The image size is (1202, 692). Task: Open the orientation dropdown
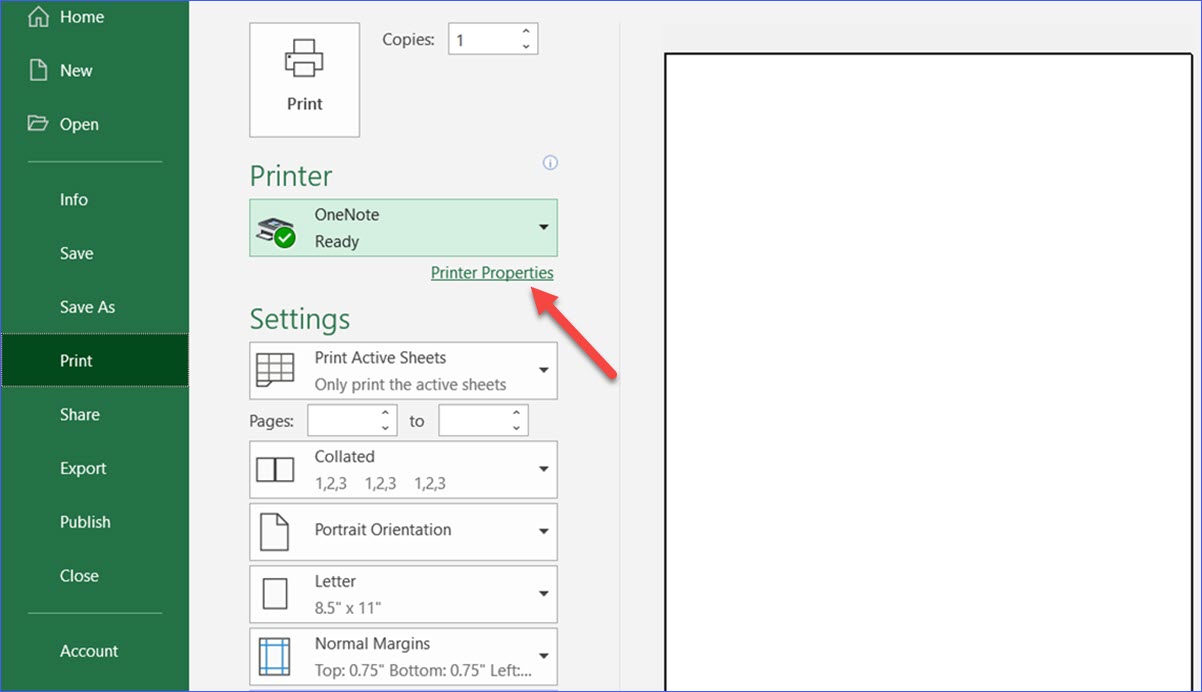(x=544, y=531)
